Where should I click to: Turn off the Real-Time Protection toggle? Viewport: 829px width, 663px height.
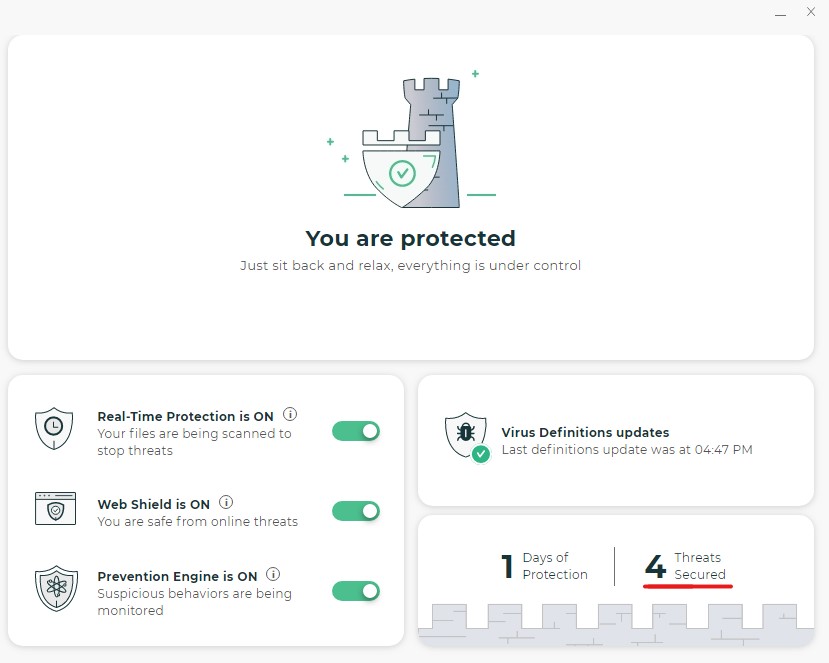356,431
